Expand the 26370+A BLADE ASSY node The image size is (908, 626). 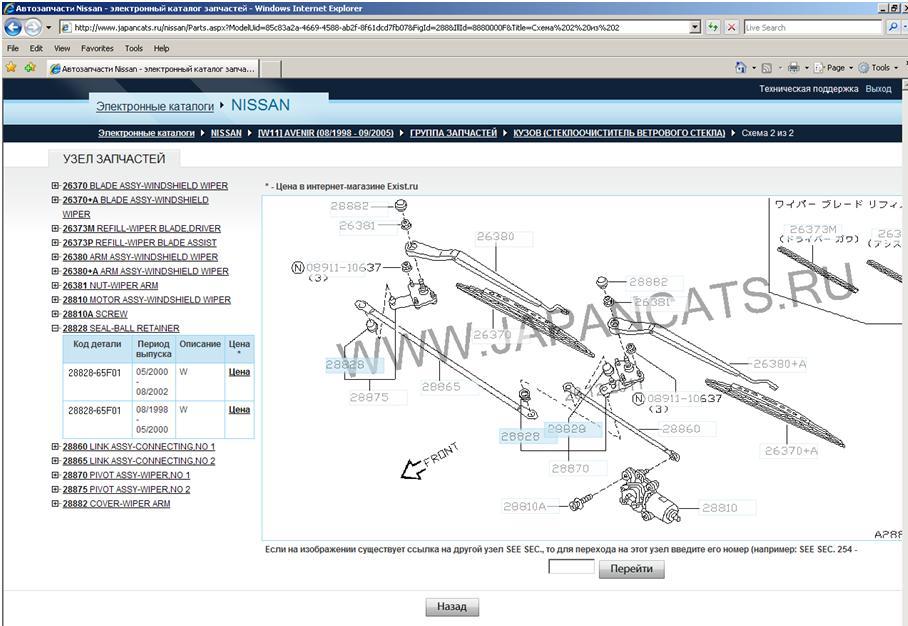point(55,200)
